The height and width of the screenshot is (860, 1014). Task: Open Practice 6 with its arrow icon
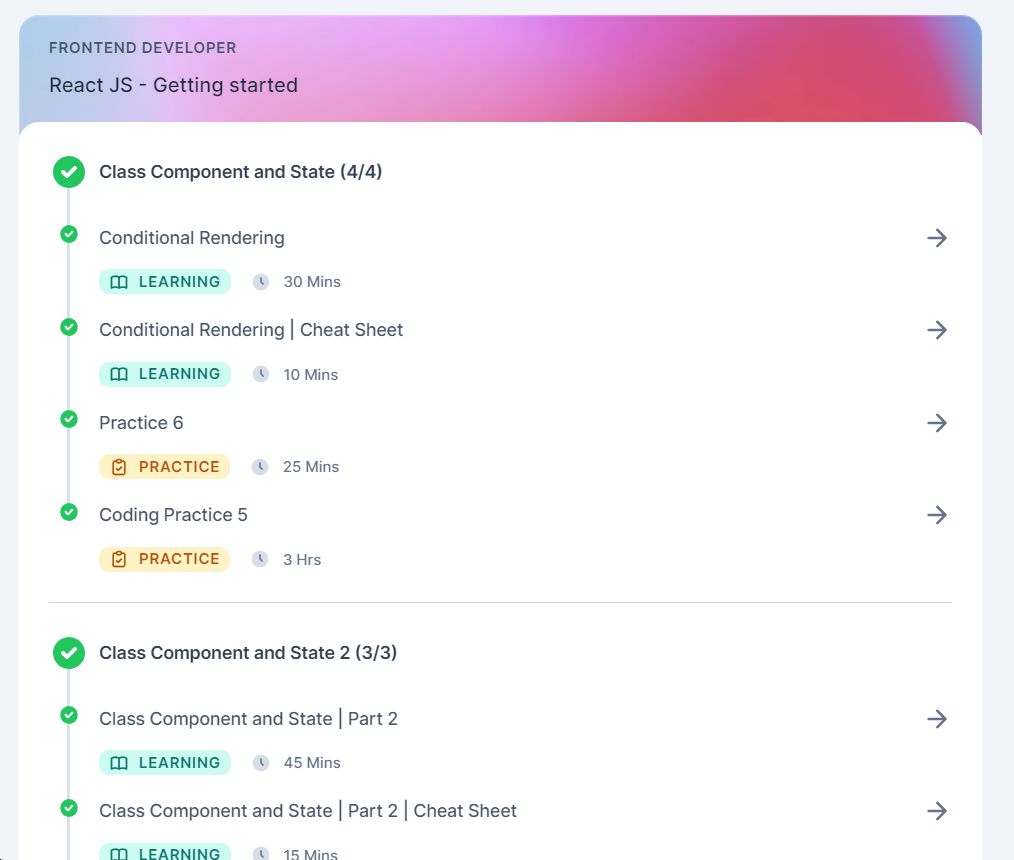(937, 423)
